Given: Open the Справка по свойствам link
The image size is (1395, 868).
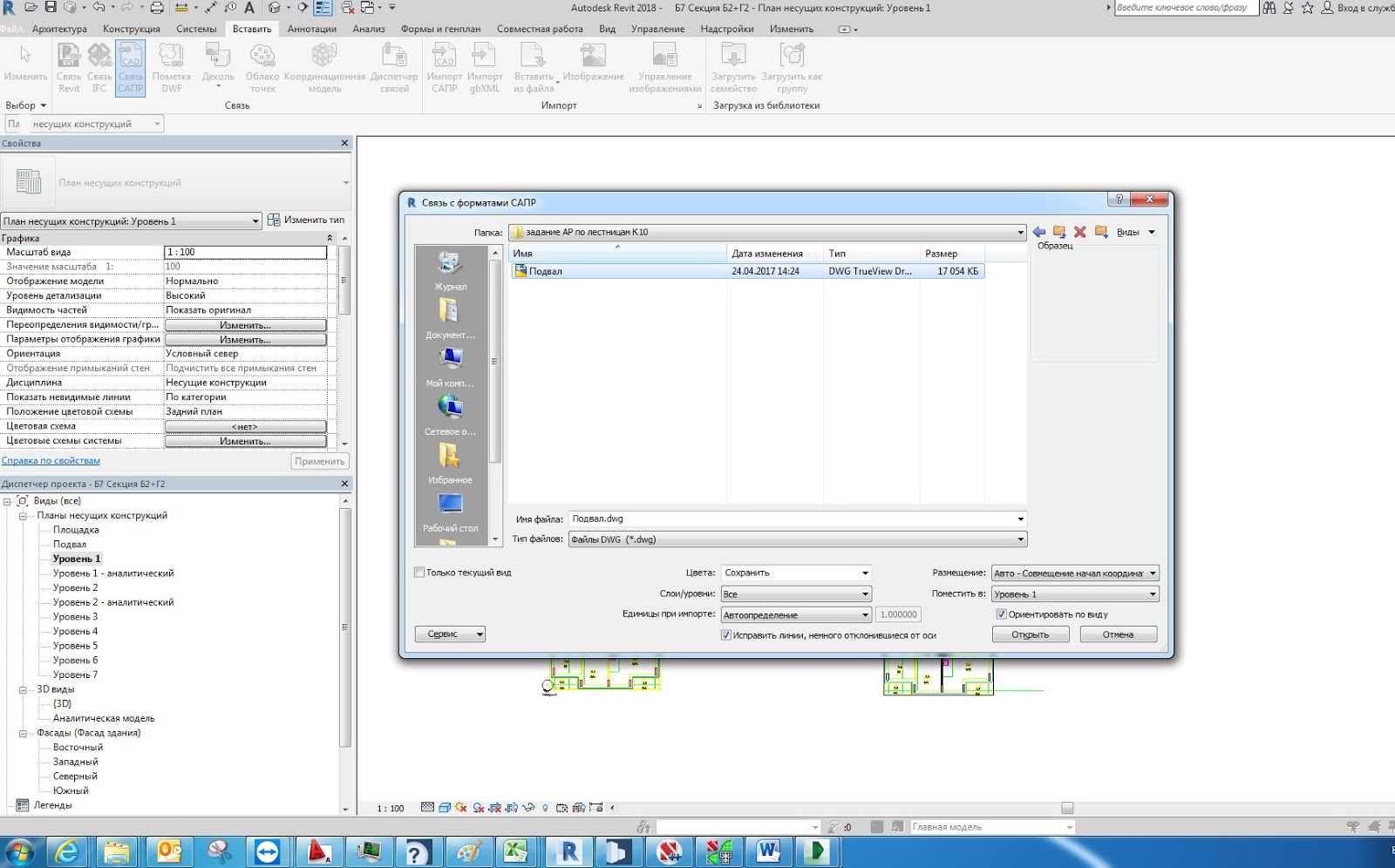Looking at the screenshot, I should (51, 461).
